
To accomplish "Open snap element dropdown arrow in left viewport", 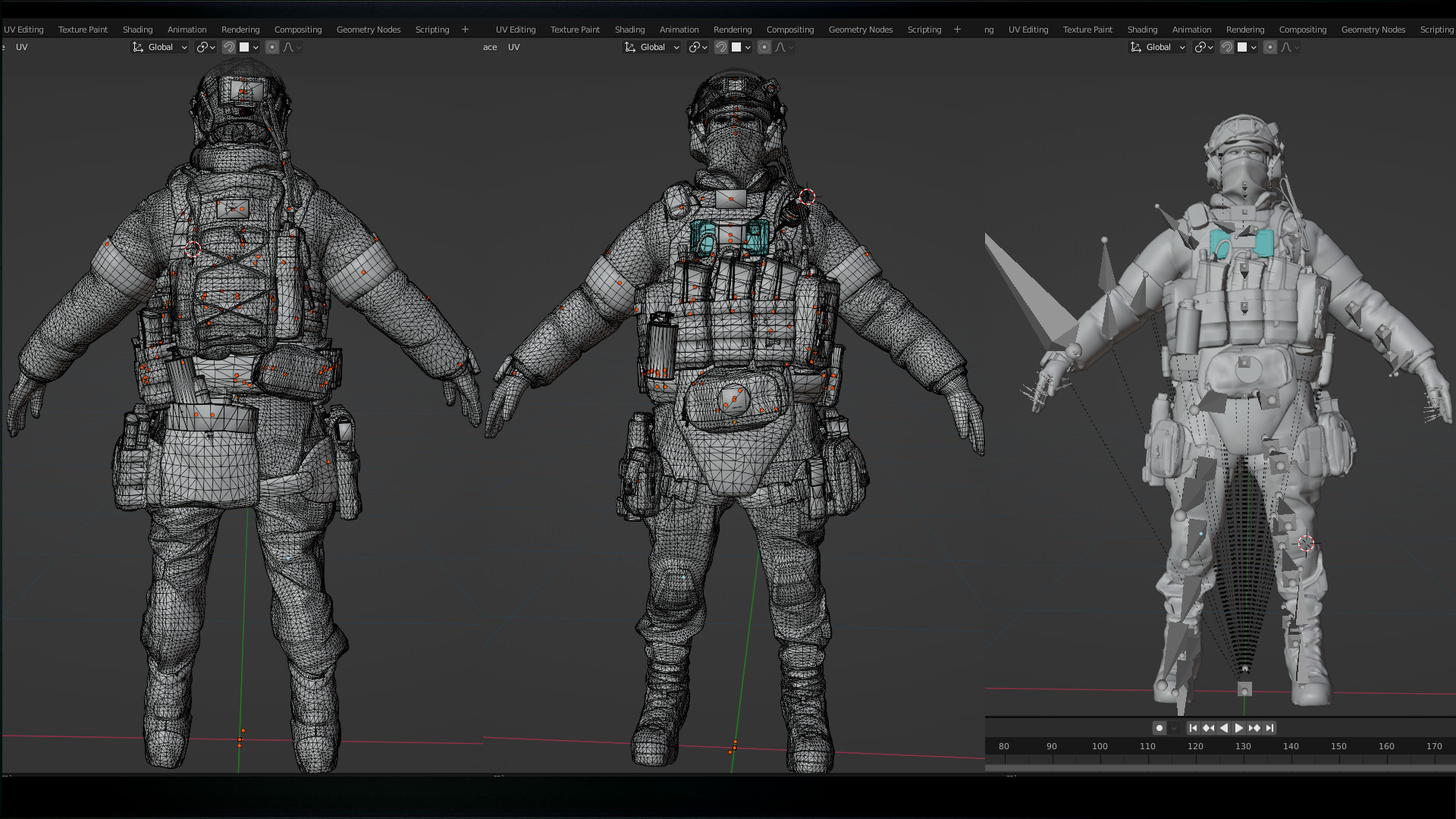I will click(256, 47).
